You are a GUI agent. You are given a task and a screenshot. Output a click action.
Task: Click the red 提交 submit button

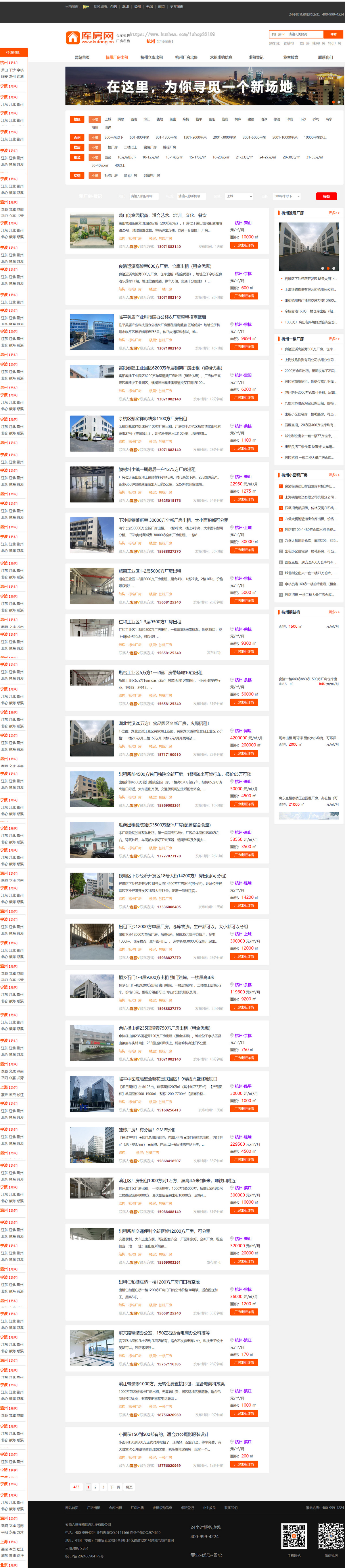click(326, 196)
